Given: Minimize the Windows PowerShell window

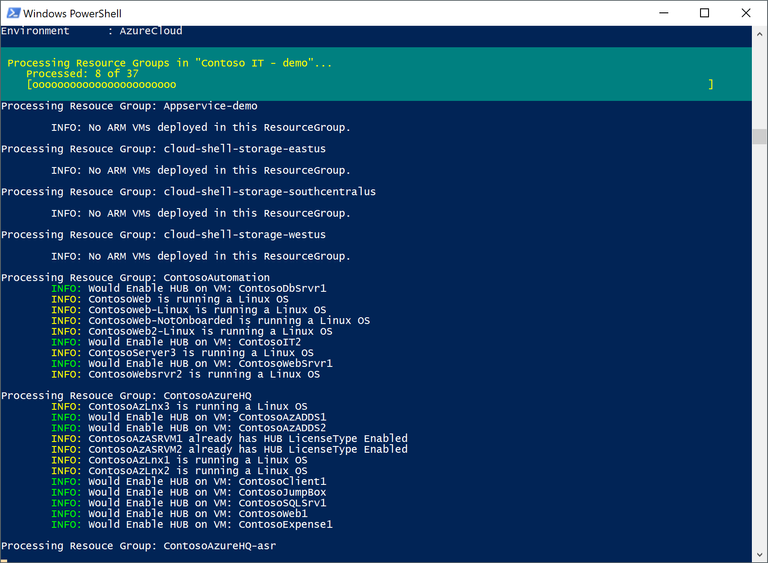Looking at the screenshot, I should pyautogui.click(x=664, y=13).
